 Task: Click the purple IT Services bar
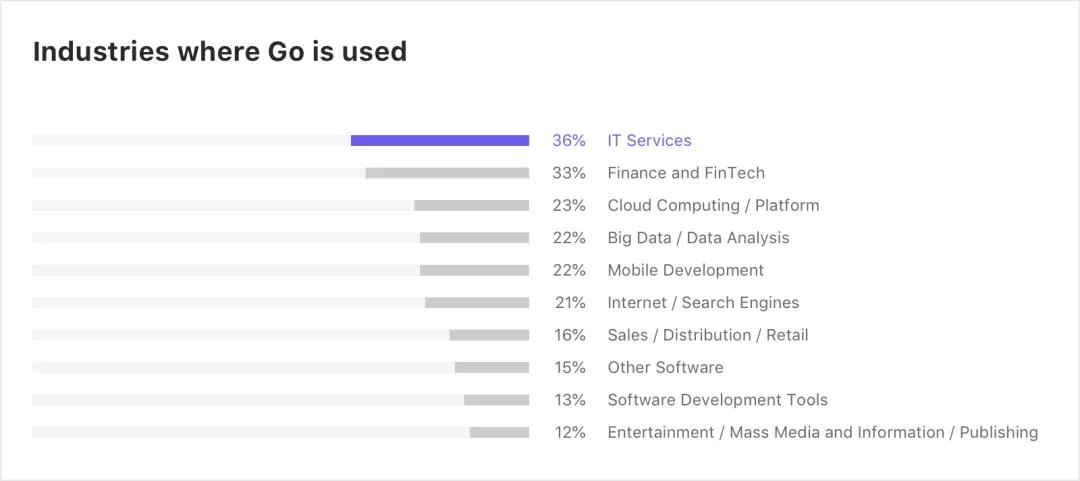click(440, 141)
